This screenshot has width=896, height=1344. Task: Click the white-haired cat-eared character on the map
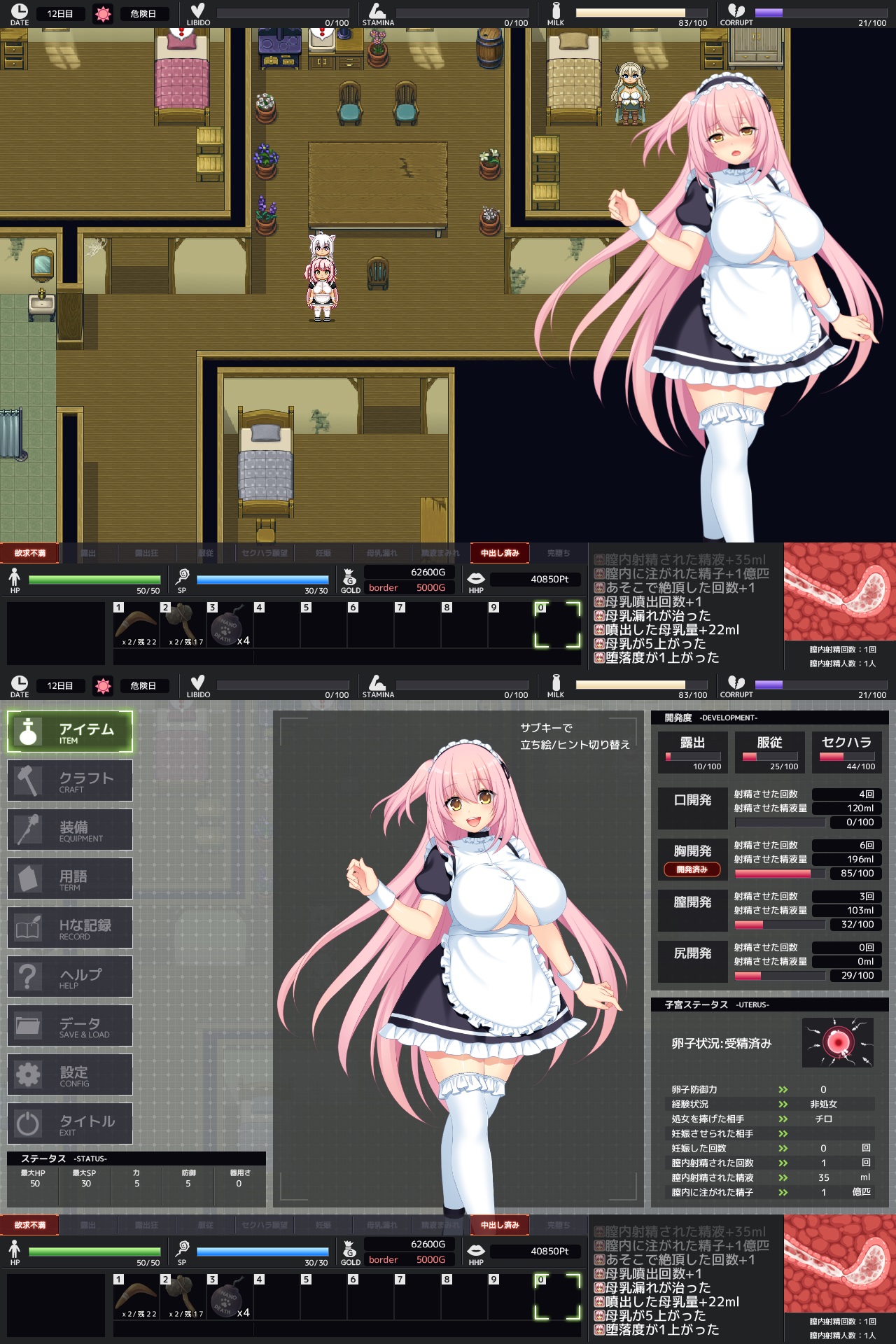click(x=321, y=245)
